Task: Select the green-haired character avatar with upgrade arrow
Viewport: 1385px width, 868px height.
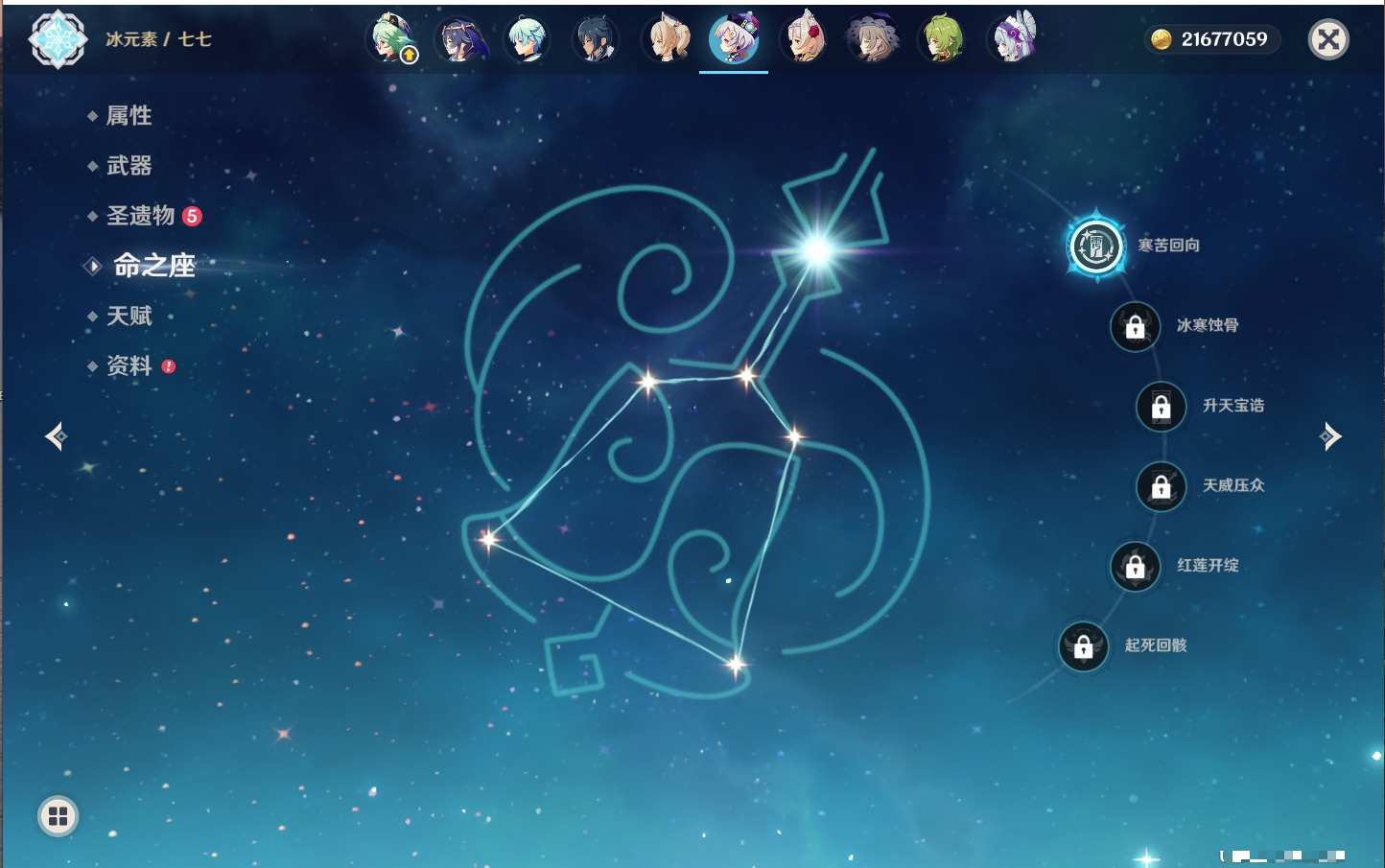Action: (x=393, y=39)
